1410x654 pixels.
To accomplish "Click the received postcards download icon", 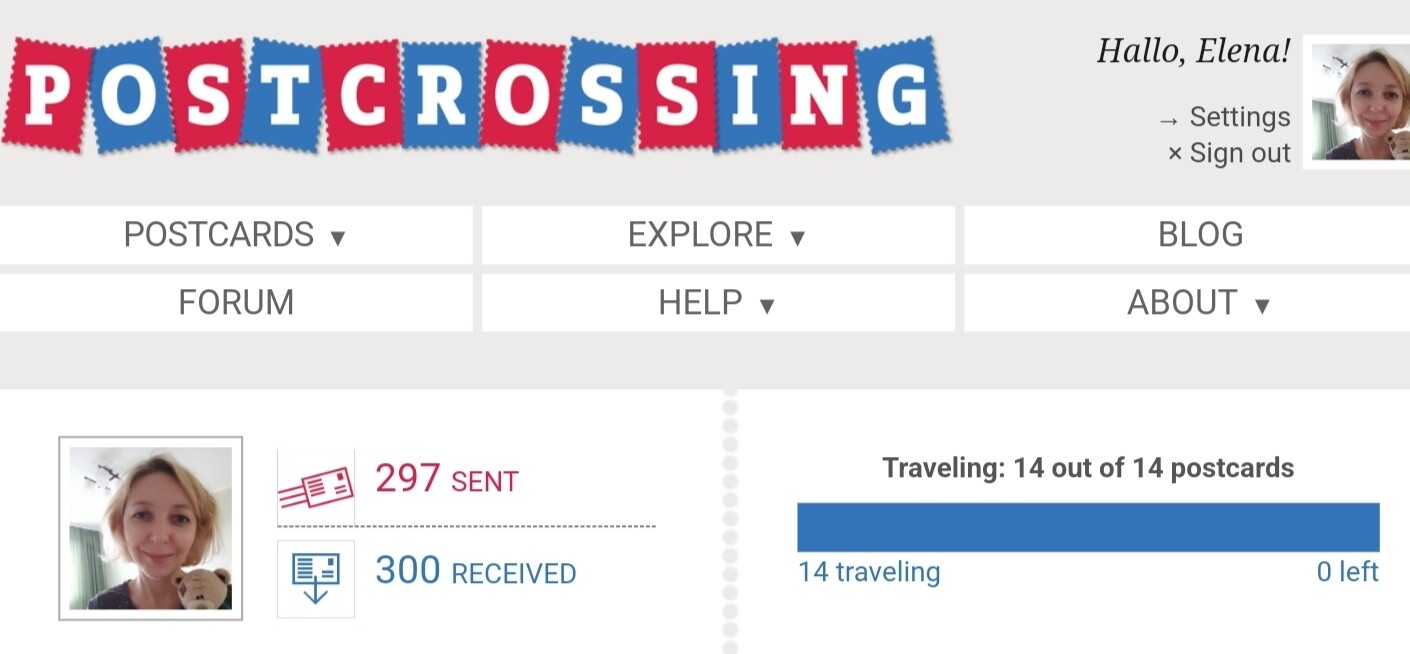I will pos(316,579).
